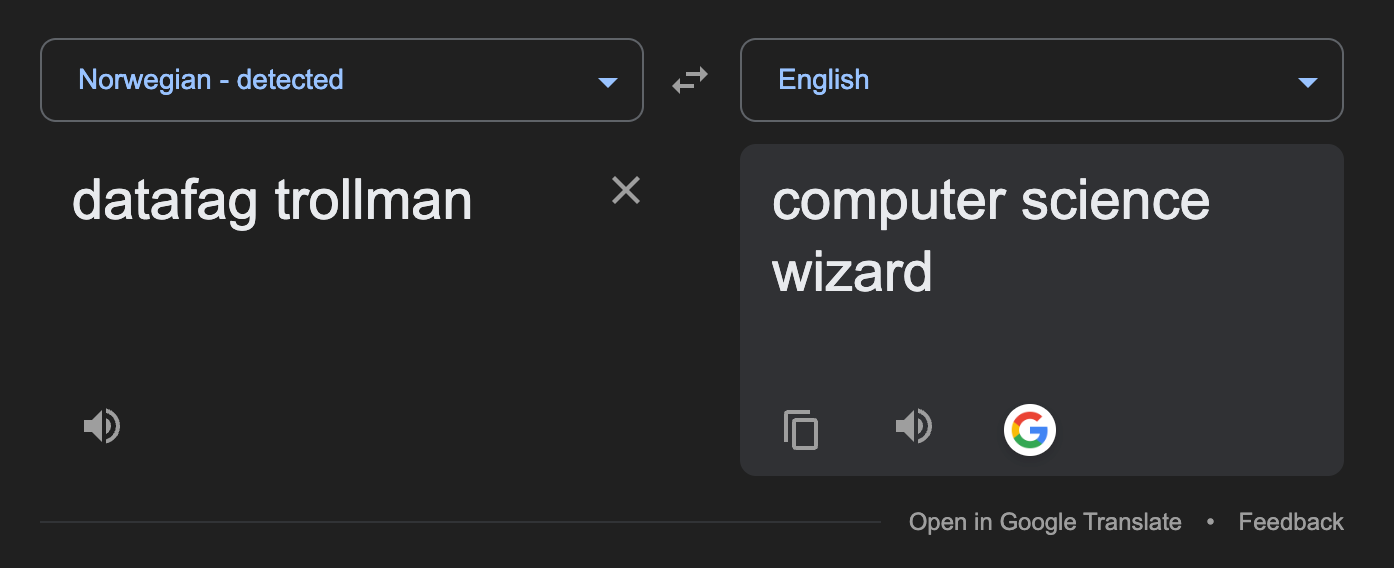Screen dimensions: 1394x568
Task: Click the arrow on the target language box
Action: click(x=1307, y=82)
